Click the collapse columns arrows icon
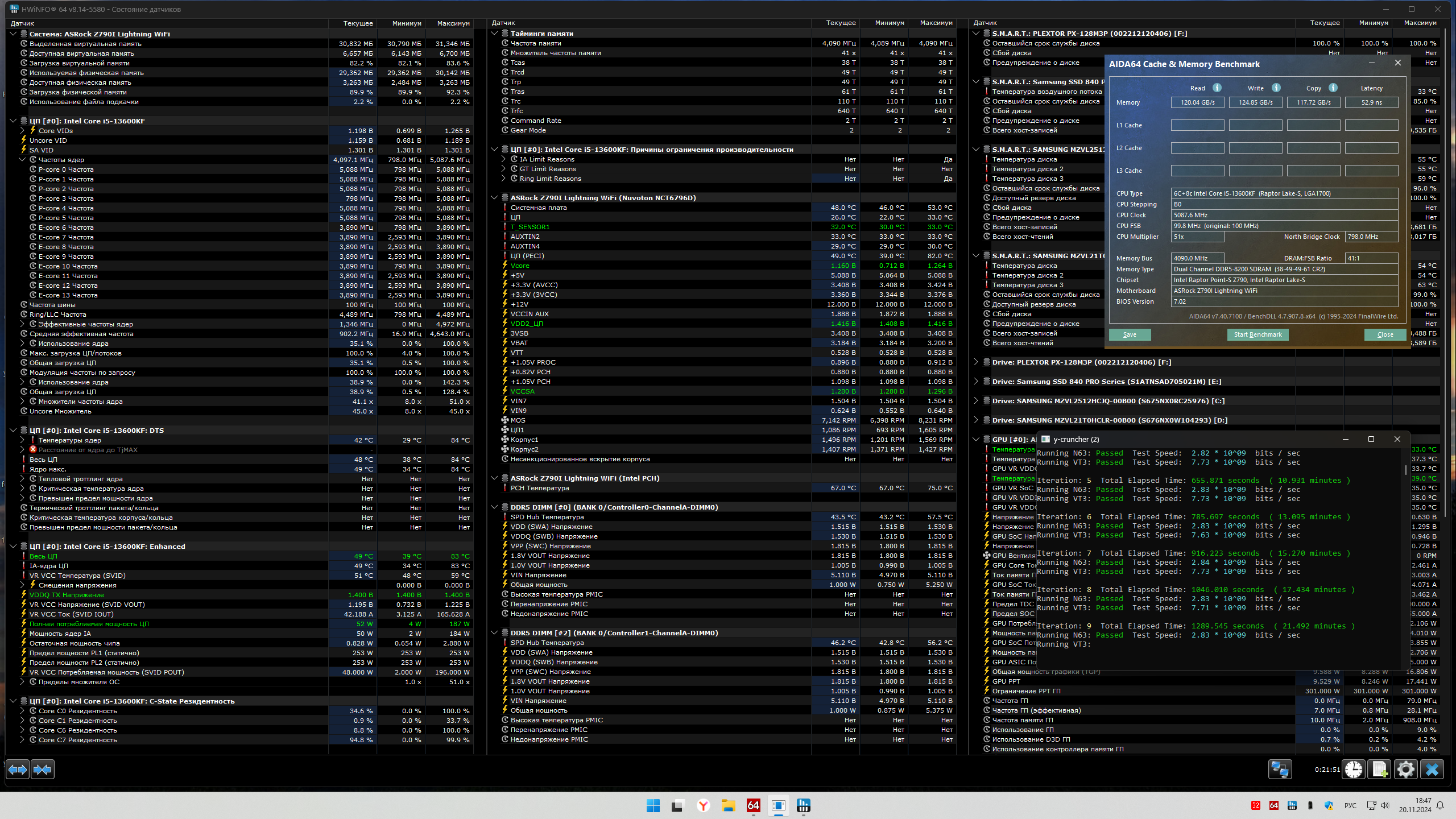The width and height of the screenshot is (1456, 819). pyautogui.click(x=43, y=770)
